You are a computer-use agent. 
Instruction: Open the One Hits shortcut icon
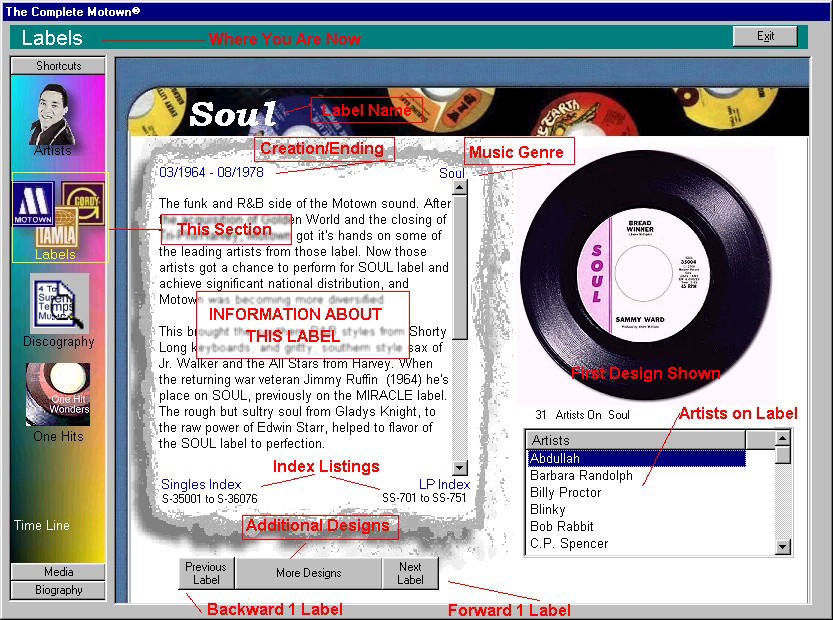tap(58, 403)
